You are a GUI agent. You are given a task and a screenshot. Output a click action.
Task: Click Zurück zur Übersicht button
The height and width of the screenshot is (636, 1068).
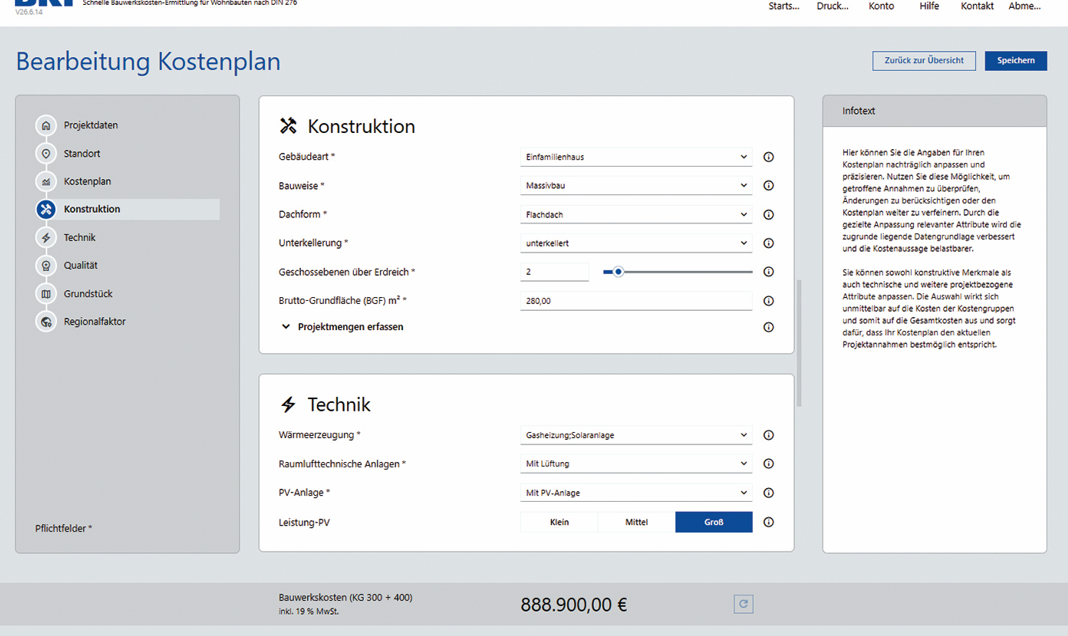pos(924,61)
